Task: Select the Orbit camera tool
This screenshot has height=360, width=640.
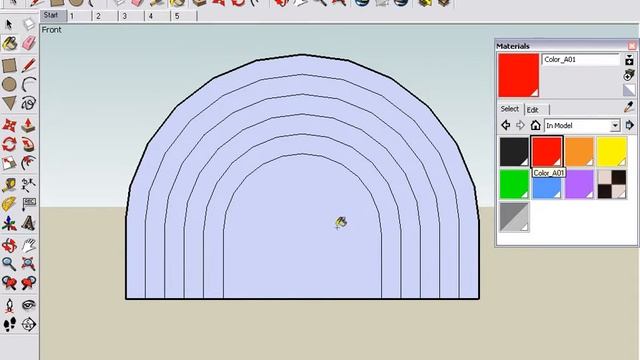Action: click(9, 245)
